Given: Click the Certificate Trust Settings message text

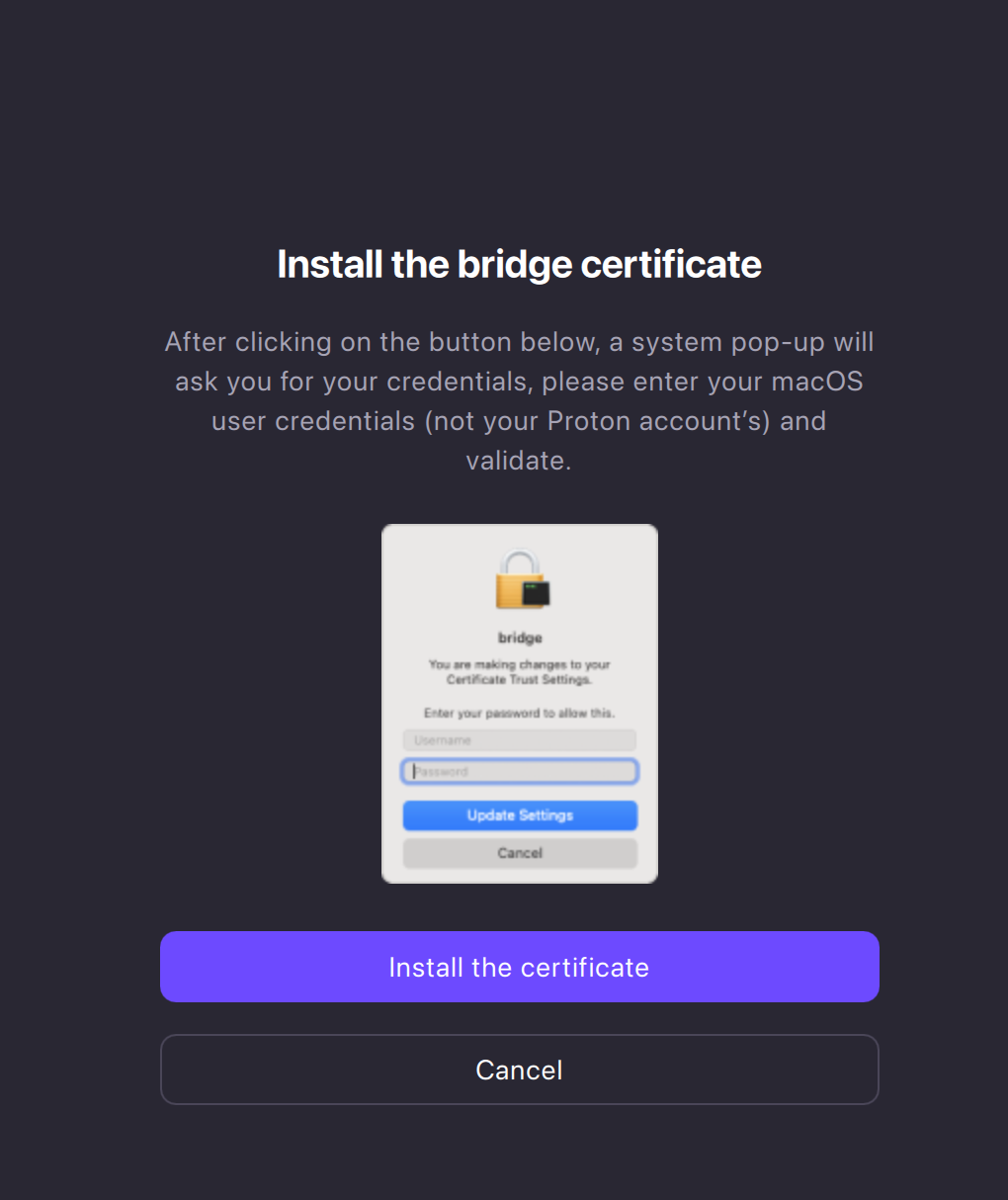Looking at the screenshot, I should [x=520, y=672].
